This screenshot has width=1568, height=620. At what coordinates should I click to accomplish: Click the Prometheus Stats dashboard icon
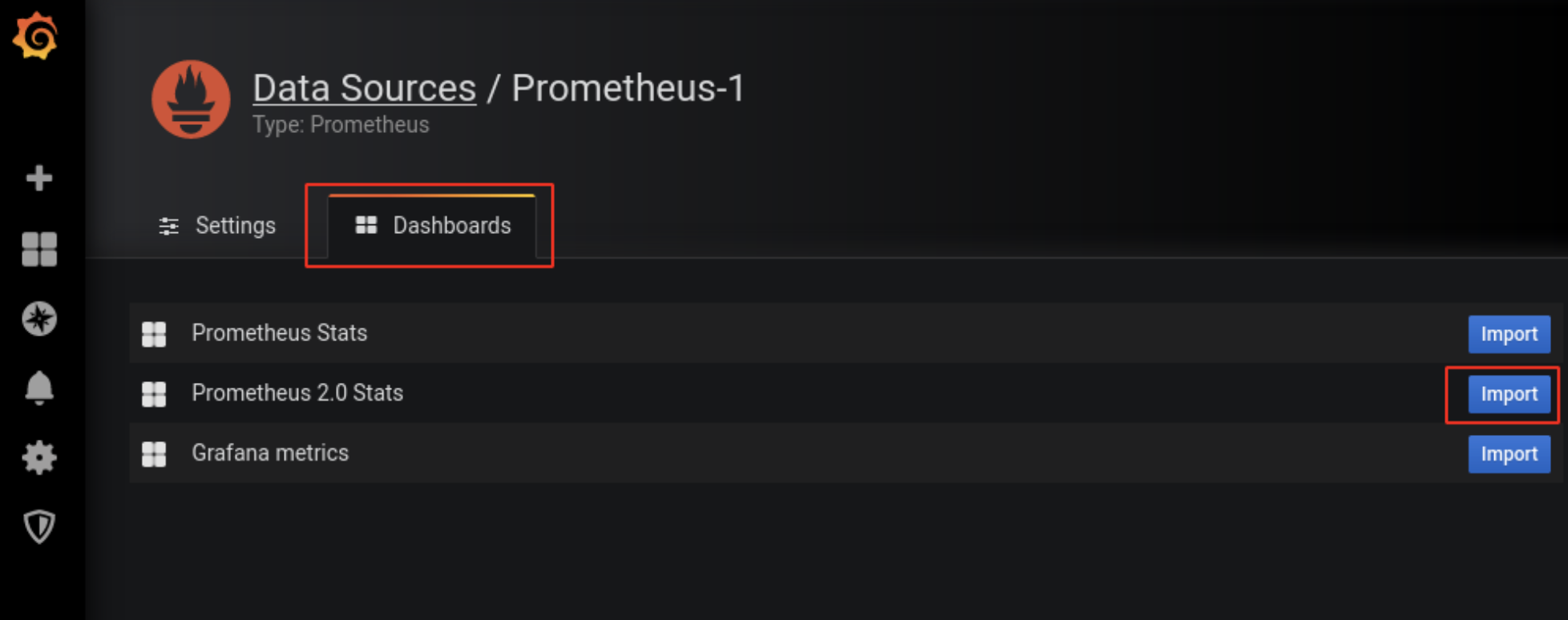tap(154, 334)
